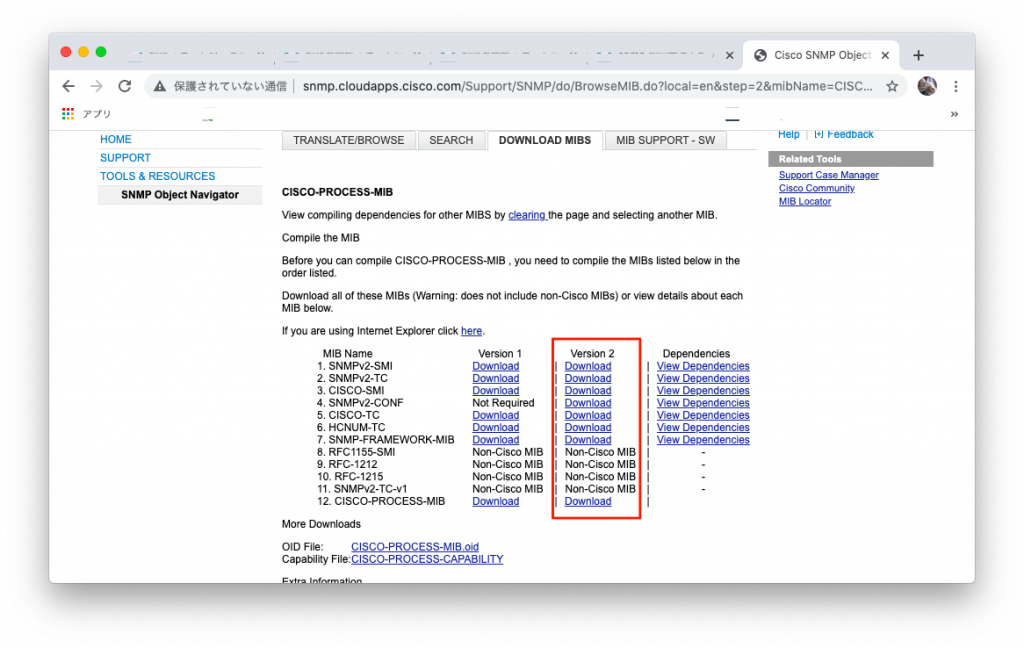
Task: Click the browser back arrow
Action: click(x=68, y=86)
